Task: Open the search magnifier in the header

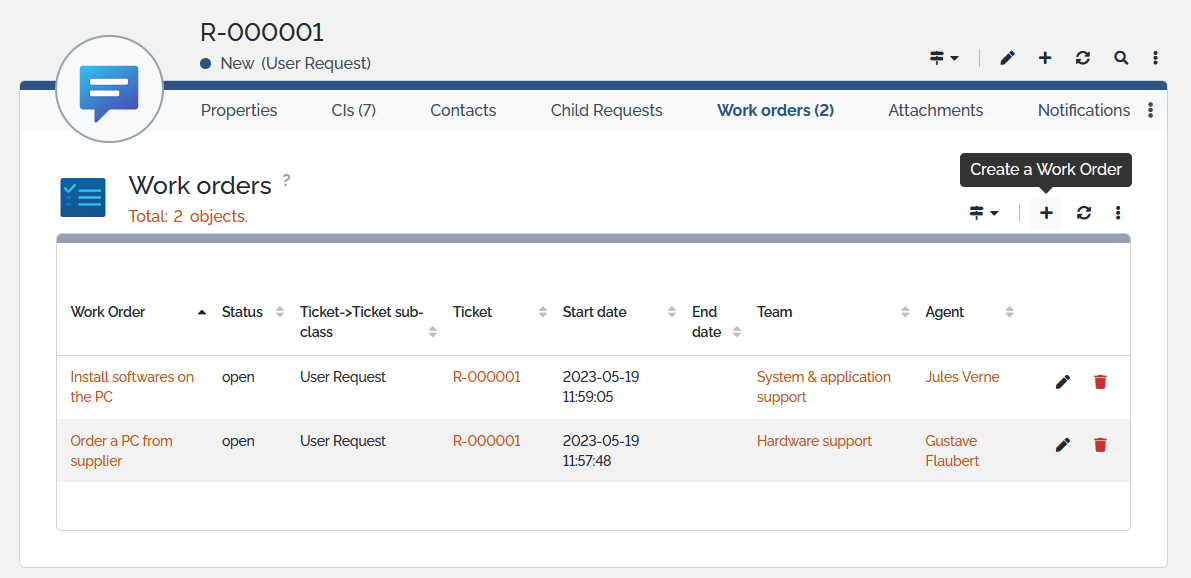Action: point(1121,58)
